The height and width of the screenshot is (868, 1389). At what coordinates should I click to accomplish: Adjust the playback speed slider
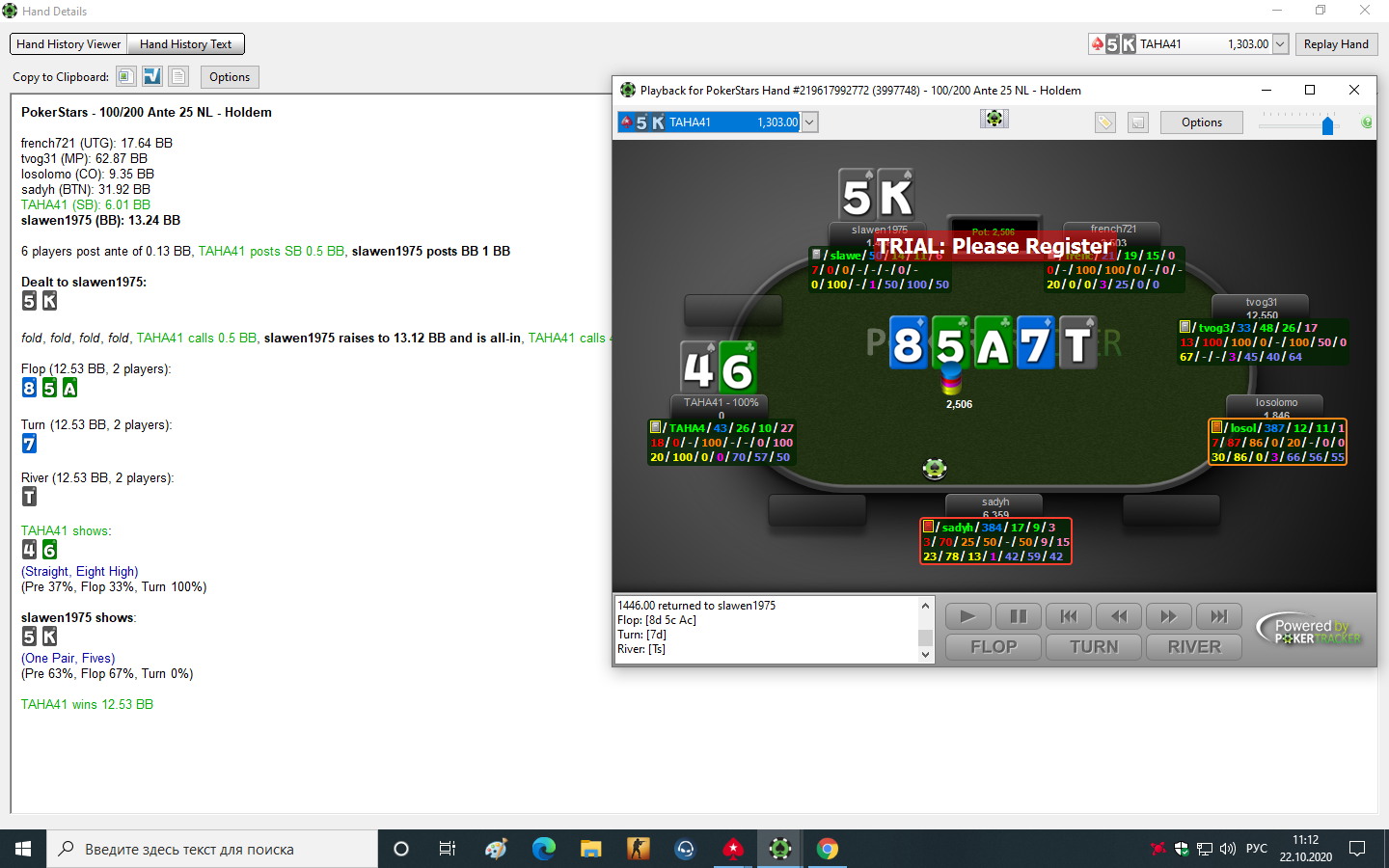click(1327, 125)
